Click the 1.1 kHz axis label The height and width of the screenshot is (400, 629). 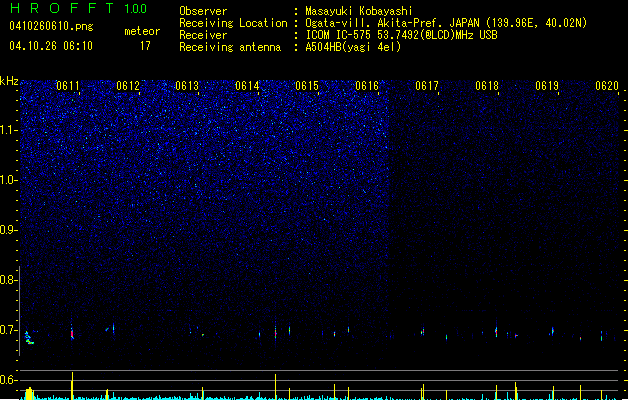click(x=9, y=130)
